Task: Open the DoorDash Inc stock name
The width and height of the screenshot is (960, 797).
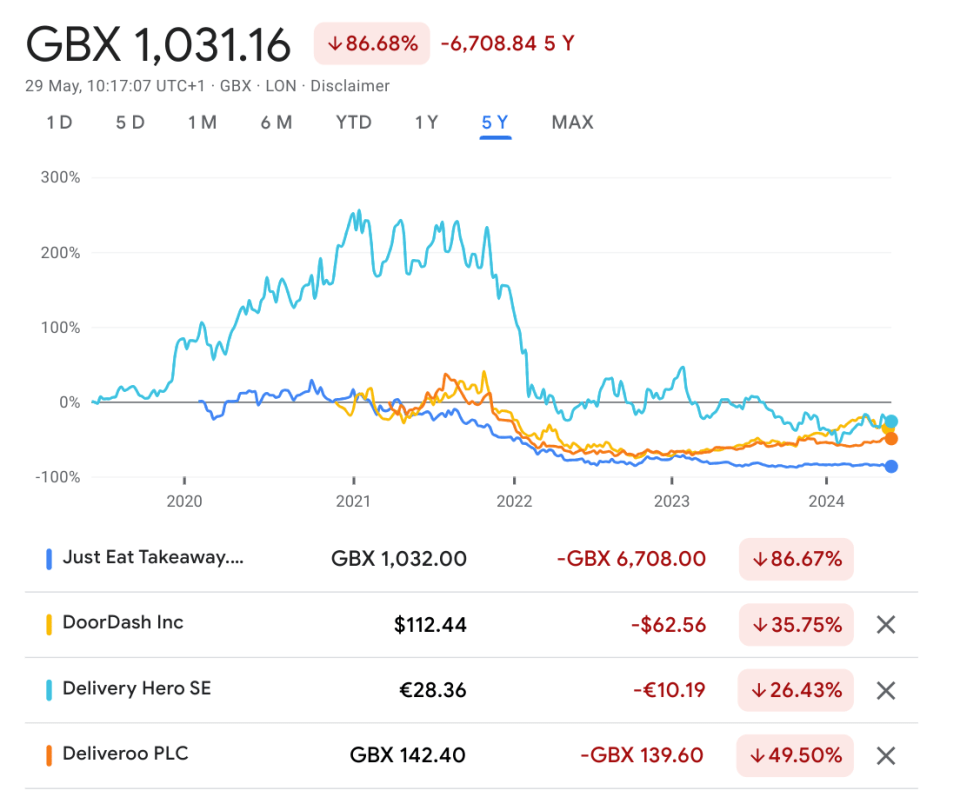Action: click(123, 623)
